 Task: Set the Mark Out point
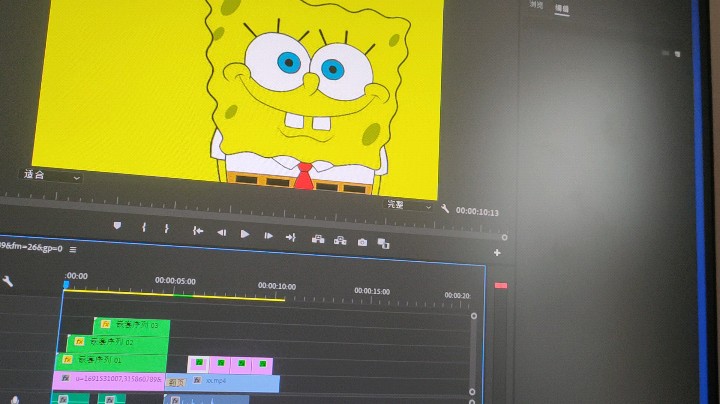tap(166, 228)
